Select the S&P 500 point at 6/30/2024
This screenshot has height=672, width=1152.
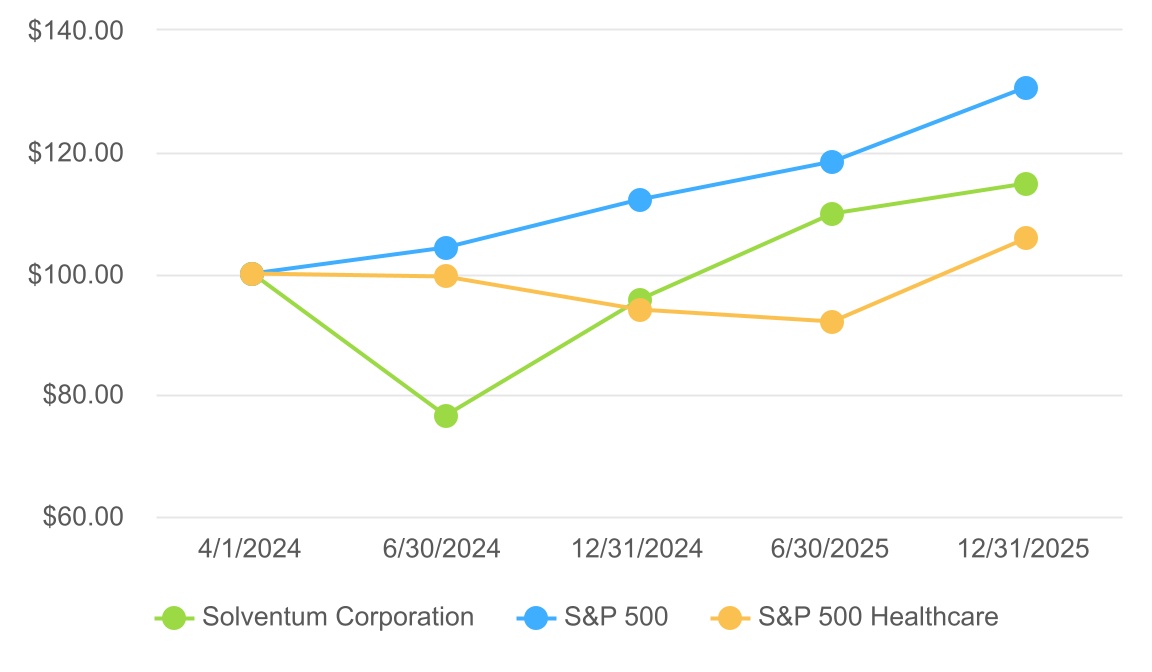click(446, 248)
